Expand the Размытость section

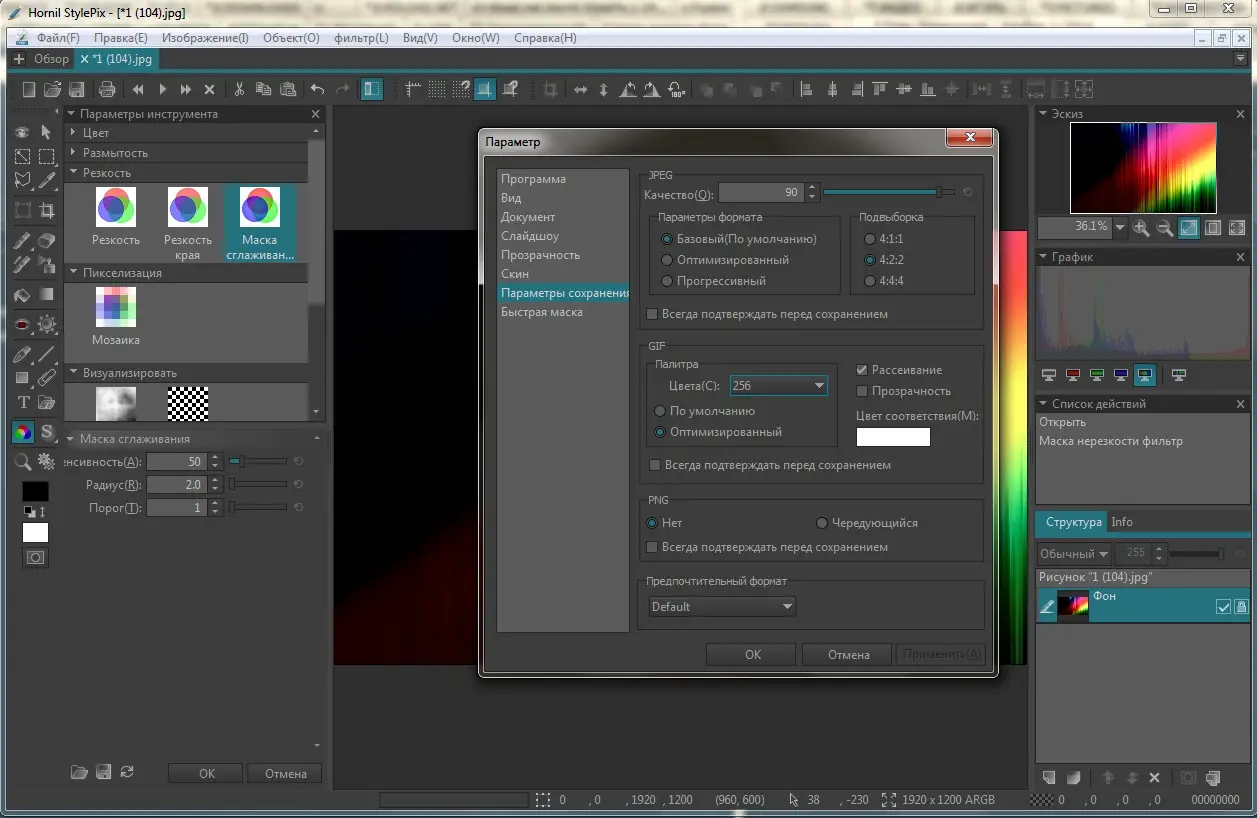(115, 153)
